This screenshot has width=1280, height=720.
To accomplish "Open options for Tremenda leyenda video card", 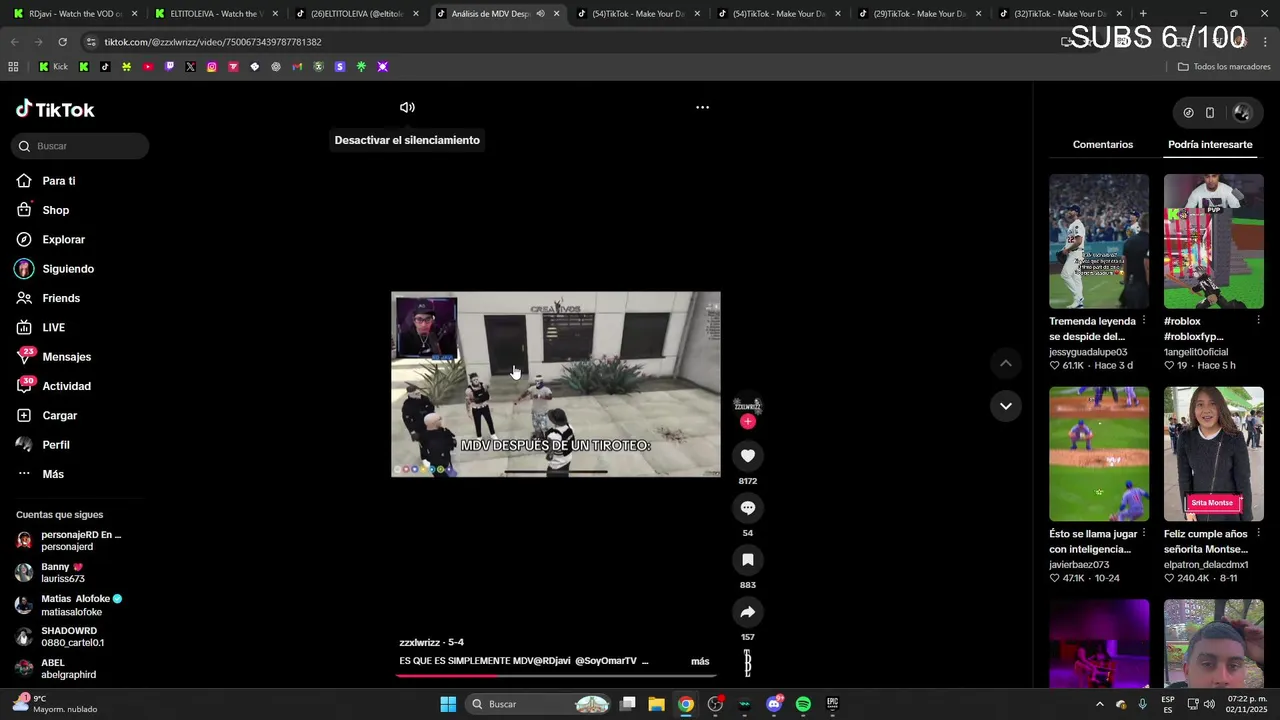I will coord(1143,321).
